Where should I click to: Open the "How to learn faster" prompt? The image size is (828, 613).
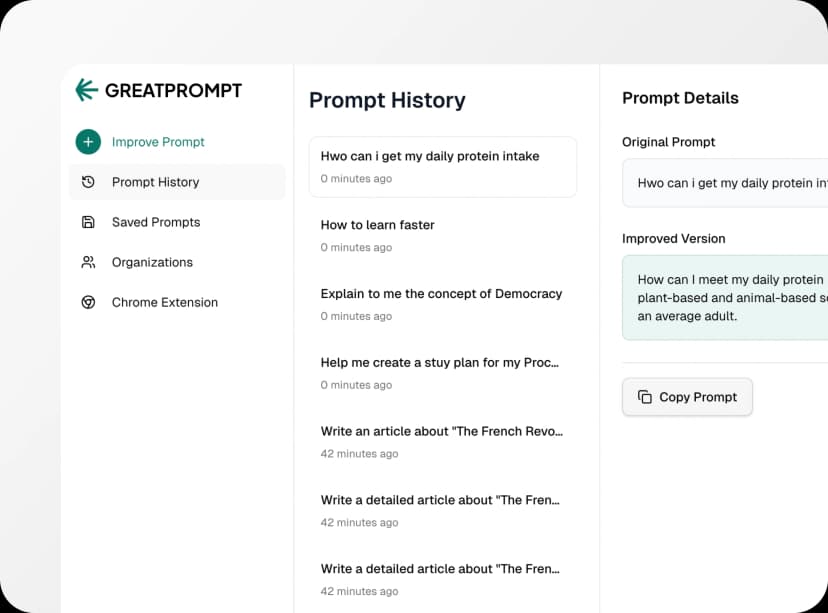coord(442,235)
